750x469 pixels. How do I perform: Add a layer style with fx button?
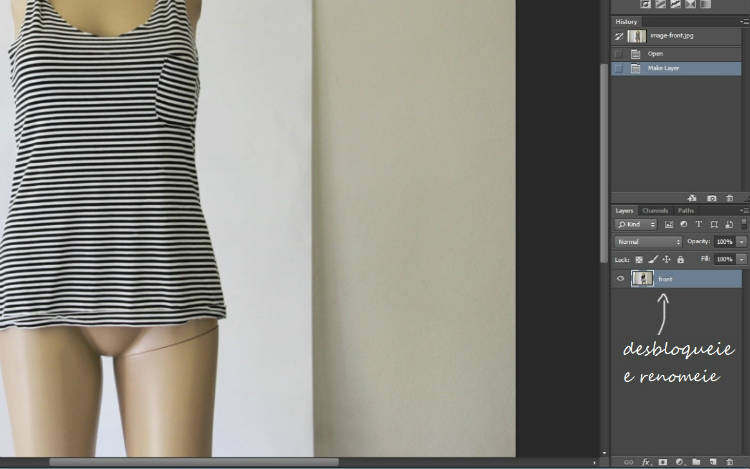pos(646,462)
